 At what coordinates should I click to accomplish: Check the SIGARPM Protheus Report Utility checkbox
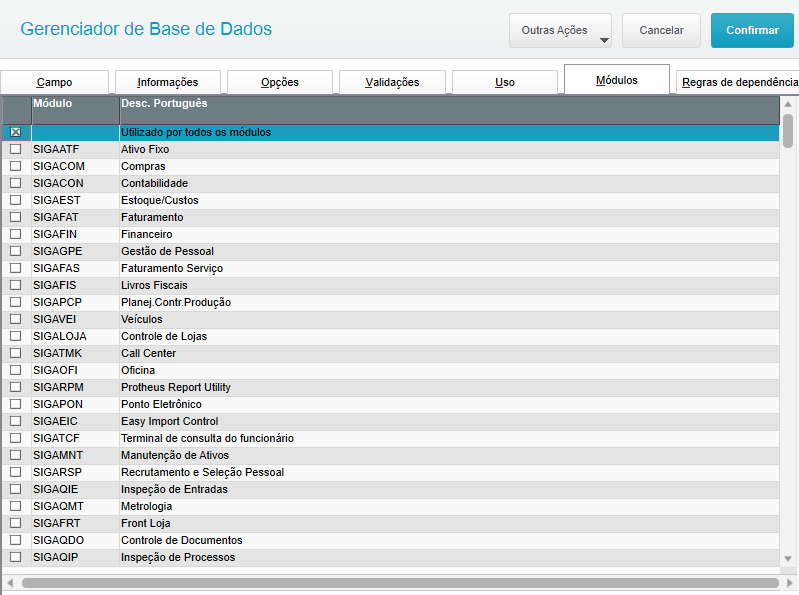pos(16,387)
